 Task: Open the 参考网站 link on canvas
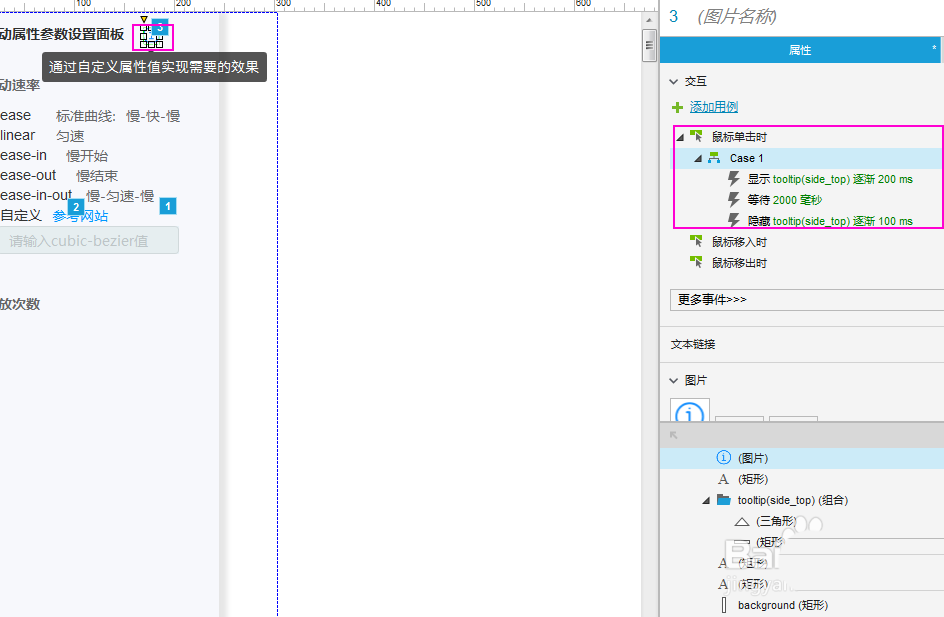tap(81, 215)
